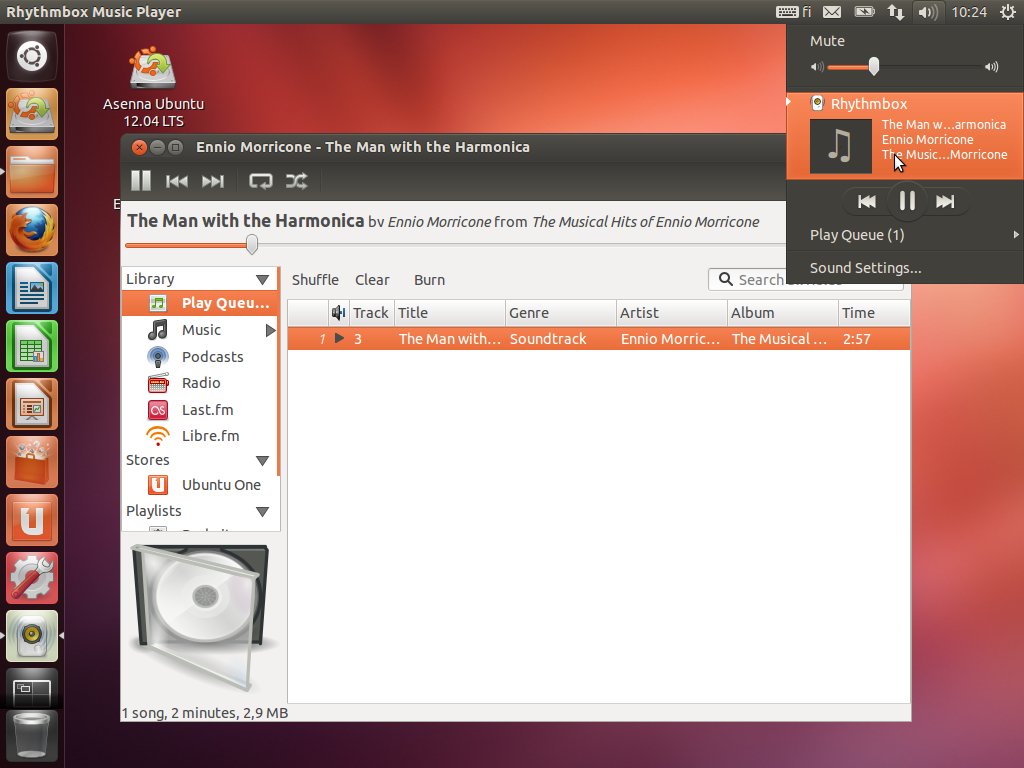Open System Settings from launcher

click(32, 579)
